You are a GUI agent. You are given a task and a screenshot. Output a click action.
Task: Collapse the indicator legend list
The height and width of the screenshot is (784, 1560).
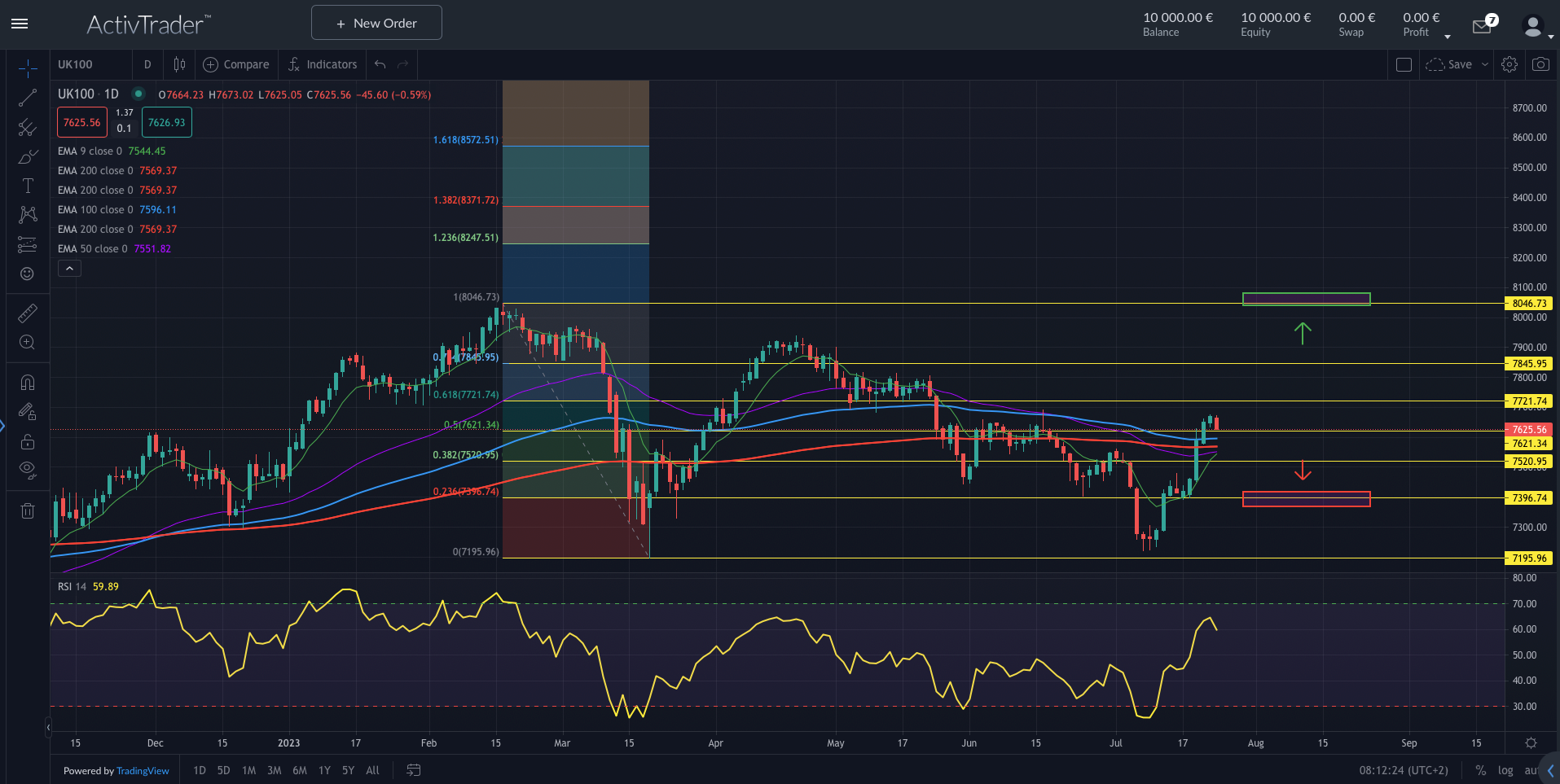point(69,269)
